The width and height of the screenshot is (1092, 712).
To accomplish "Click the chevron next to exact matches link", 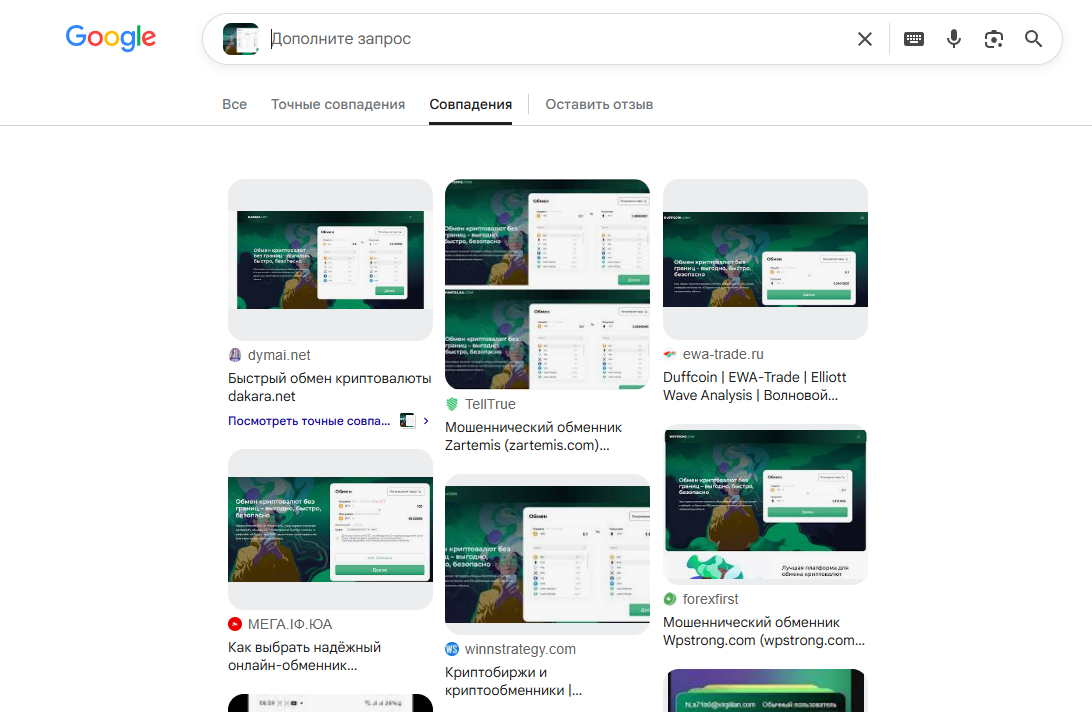I will (426, 421).
